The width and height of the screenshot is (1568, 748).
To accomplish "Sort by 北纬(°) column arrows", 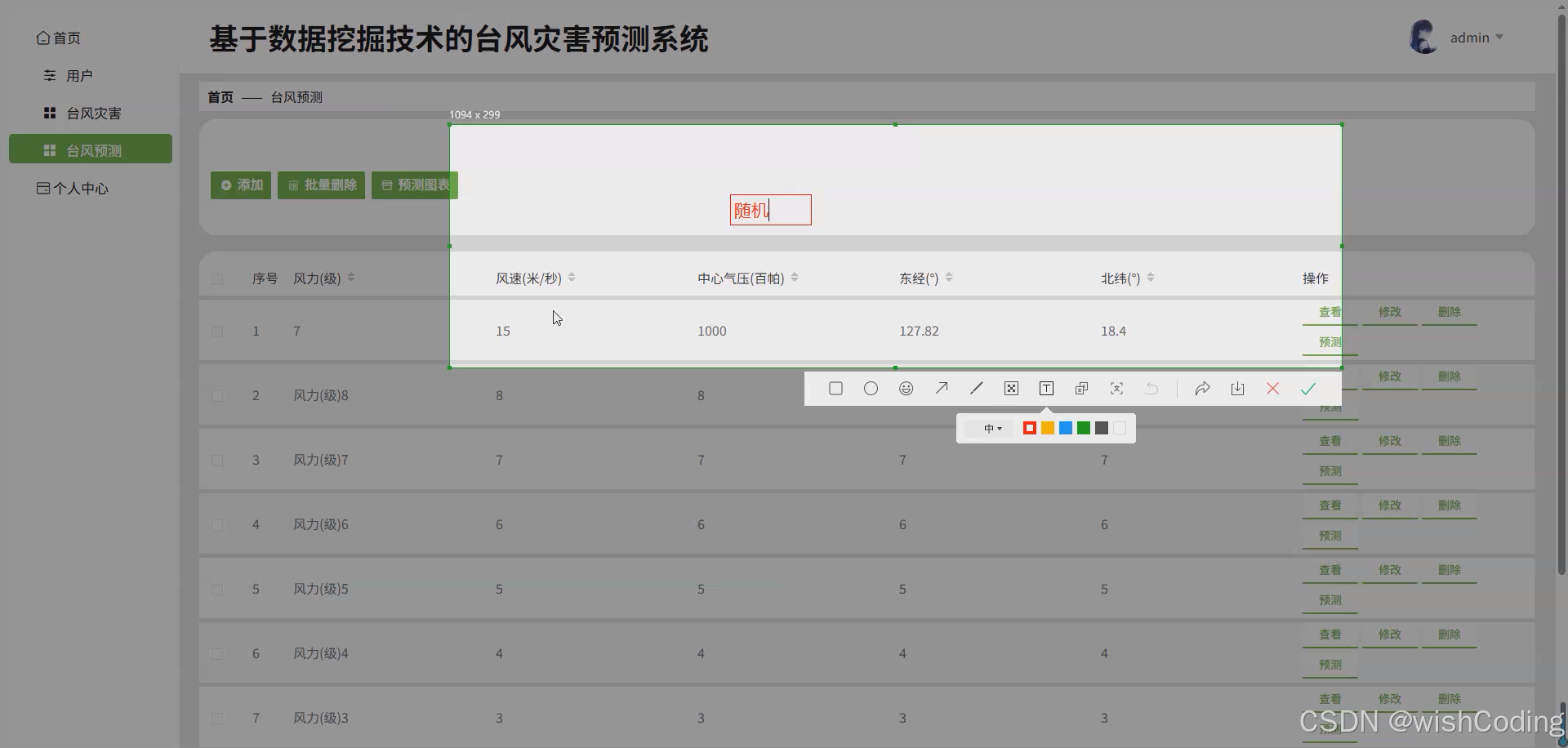I will click(1151, 278).
